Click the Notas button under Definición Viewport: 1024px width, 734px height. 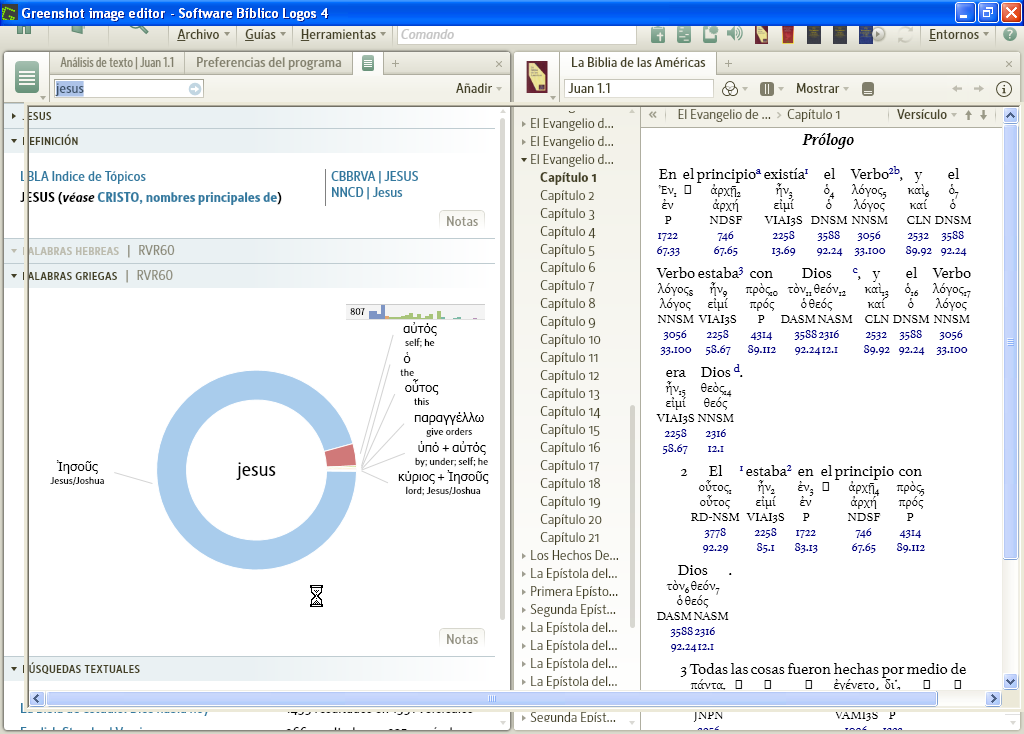tap(462, 220)
